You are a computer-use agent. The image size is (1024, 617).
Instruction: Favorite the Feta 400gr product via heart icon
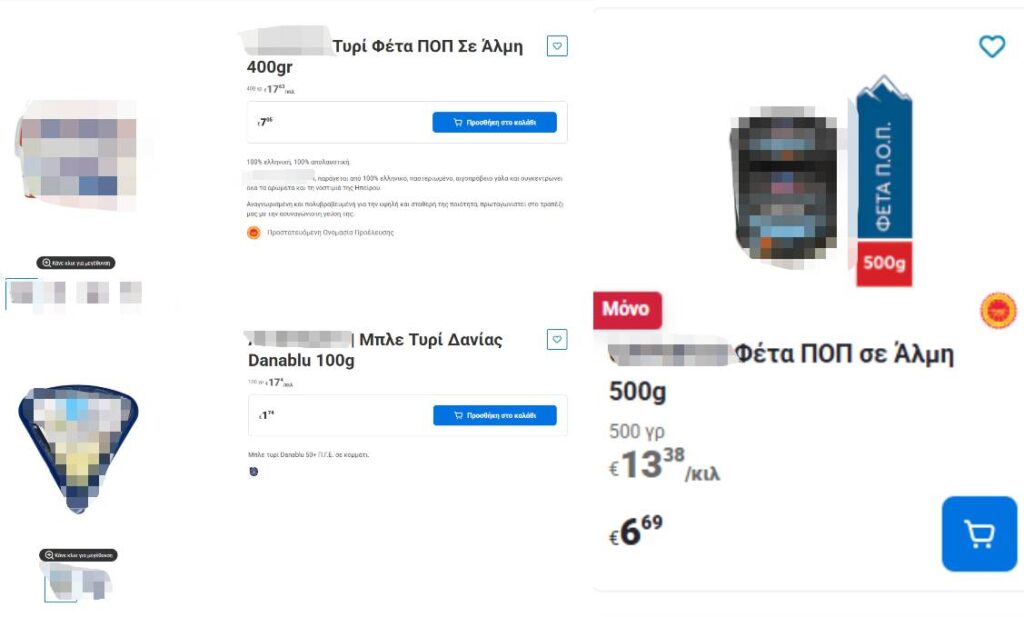557,46
